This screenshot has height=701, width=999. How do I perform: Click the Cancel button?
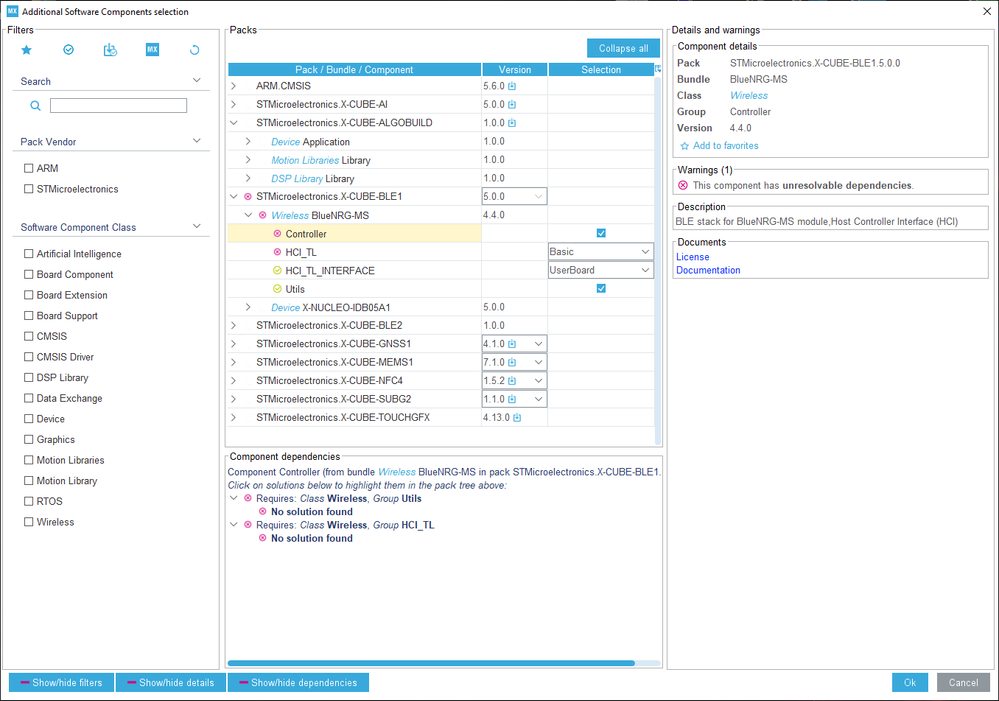pyautogui.click(x=963, y=683)
